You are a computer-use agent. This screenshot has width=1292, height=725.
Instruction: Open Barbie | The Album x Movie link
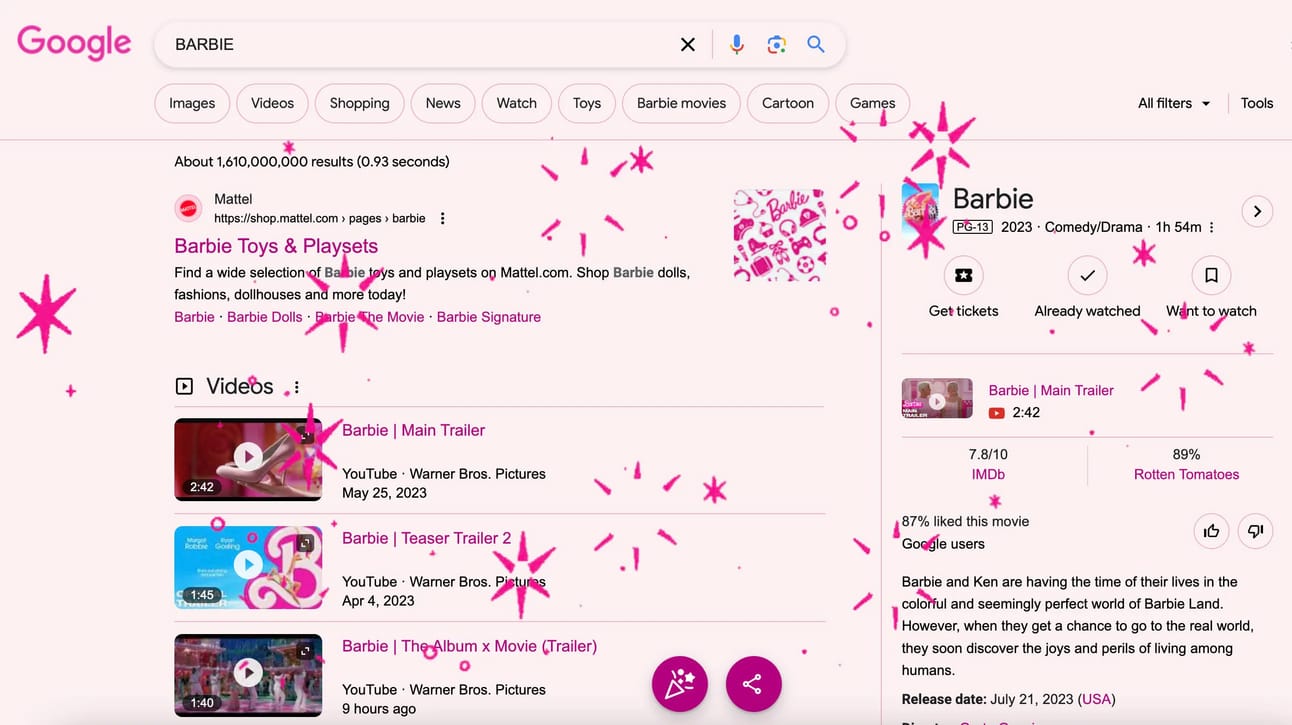point(469,646)
